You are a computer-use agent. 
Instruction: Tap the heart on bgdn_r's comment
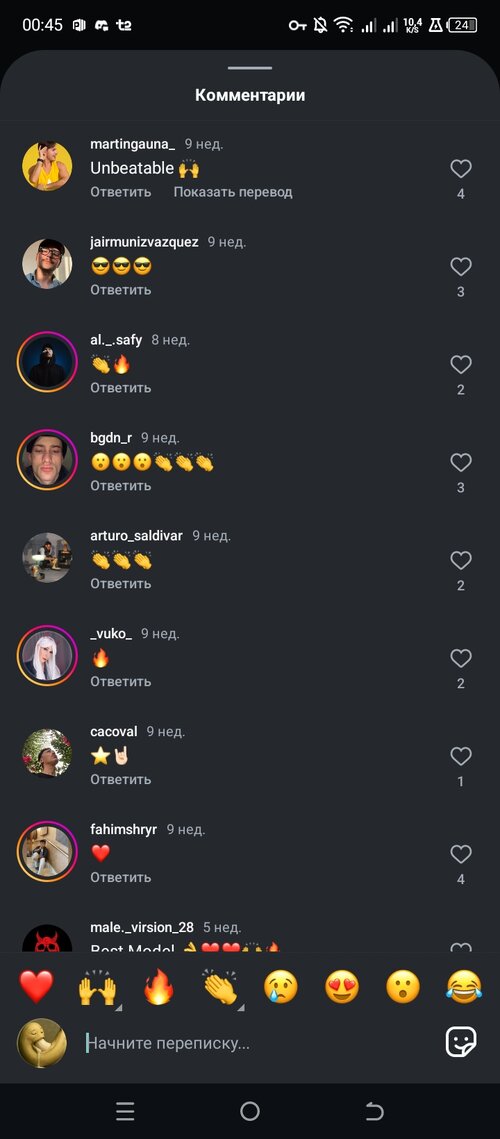(x=461, y=463)
